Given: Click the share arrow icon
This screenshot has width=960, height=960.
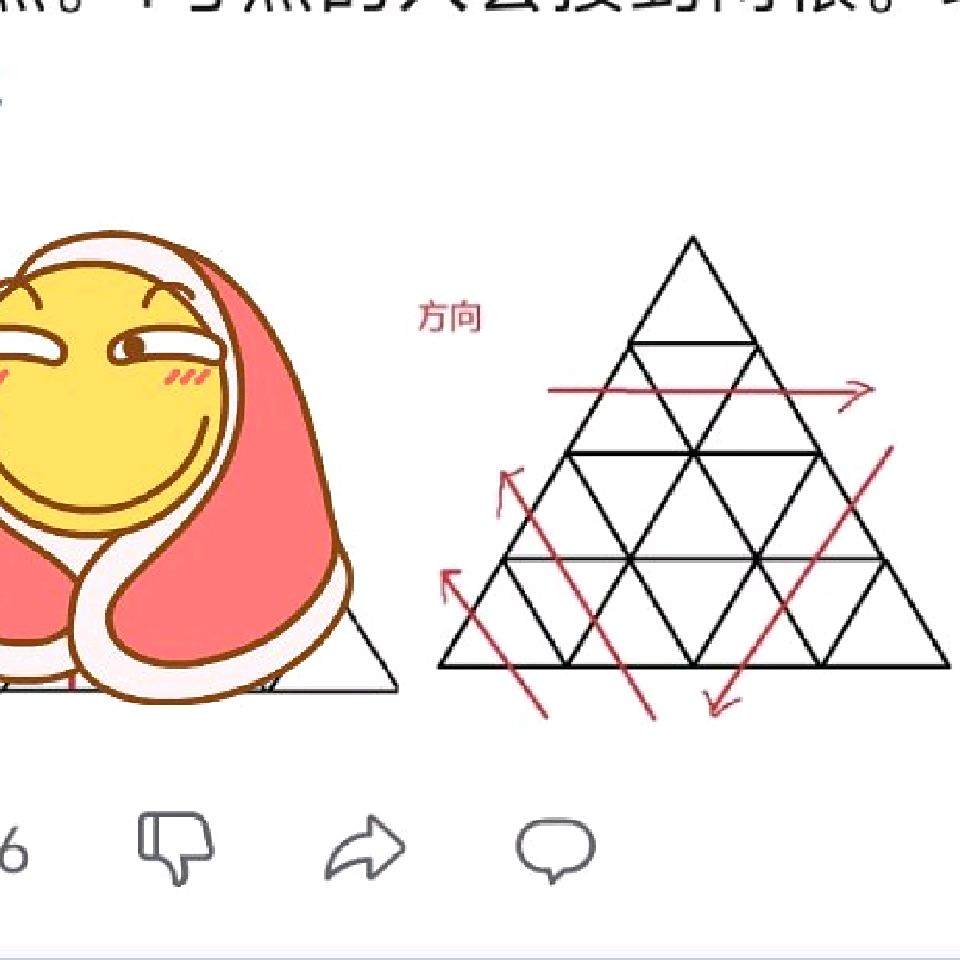Looking at the screenshot, I should tap(365, 847).
